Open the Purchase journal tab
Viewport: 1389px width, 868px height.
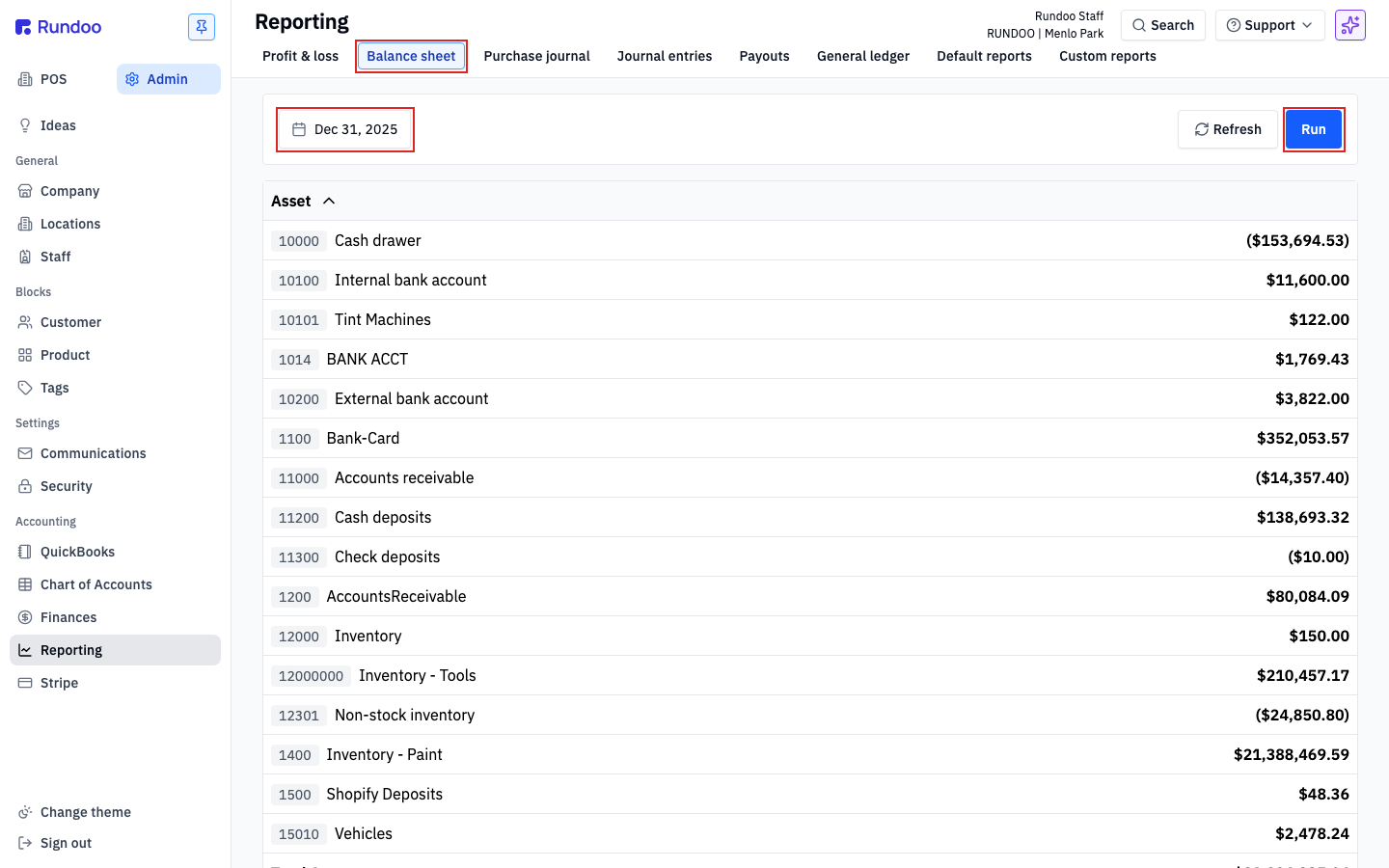536,56
